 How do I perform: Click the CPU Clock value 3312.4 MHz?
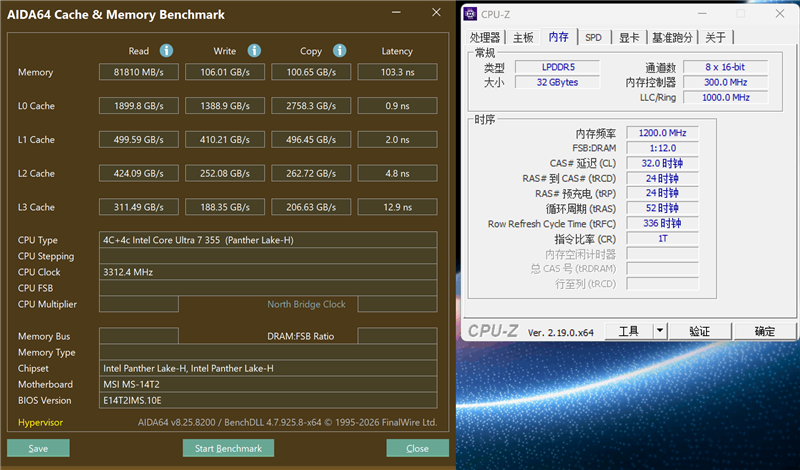(x=268, y=272)
